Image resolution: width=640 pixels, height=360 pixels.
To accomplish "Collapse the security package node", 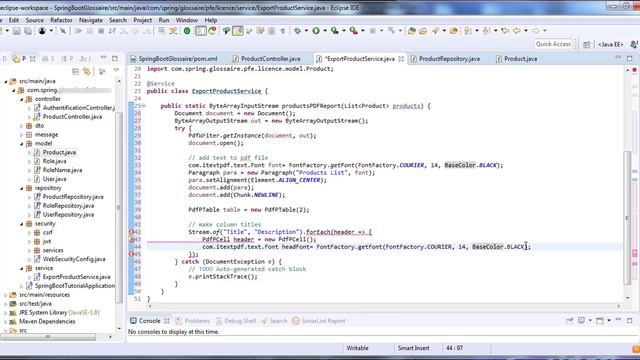I will click(x=22, y=224).
